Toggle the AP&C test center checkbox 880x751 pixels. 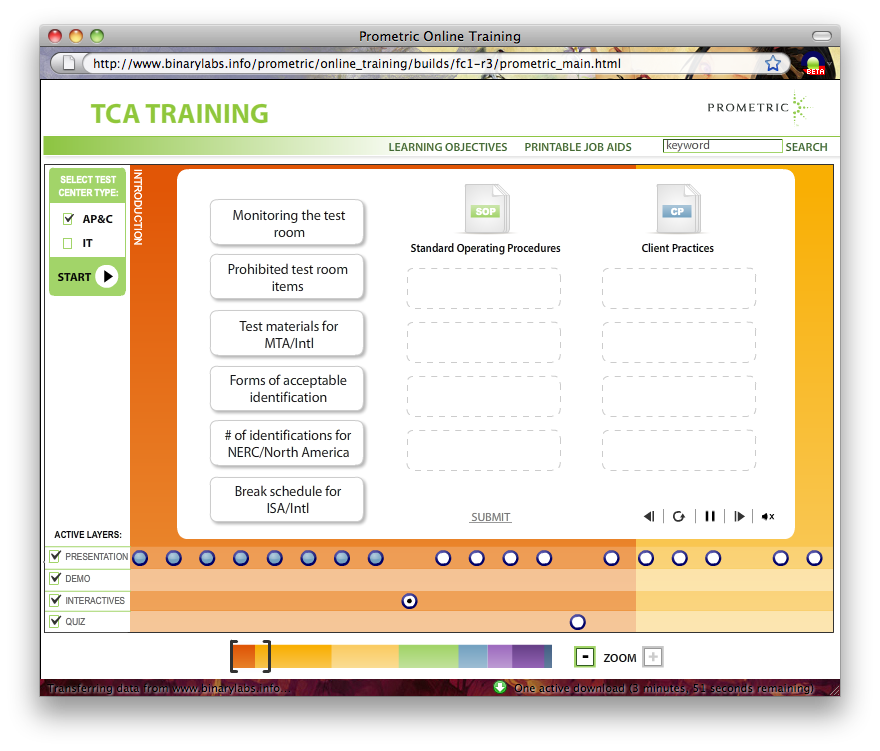pos(69,219)
